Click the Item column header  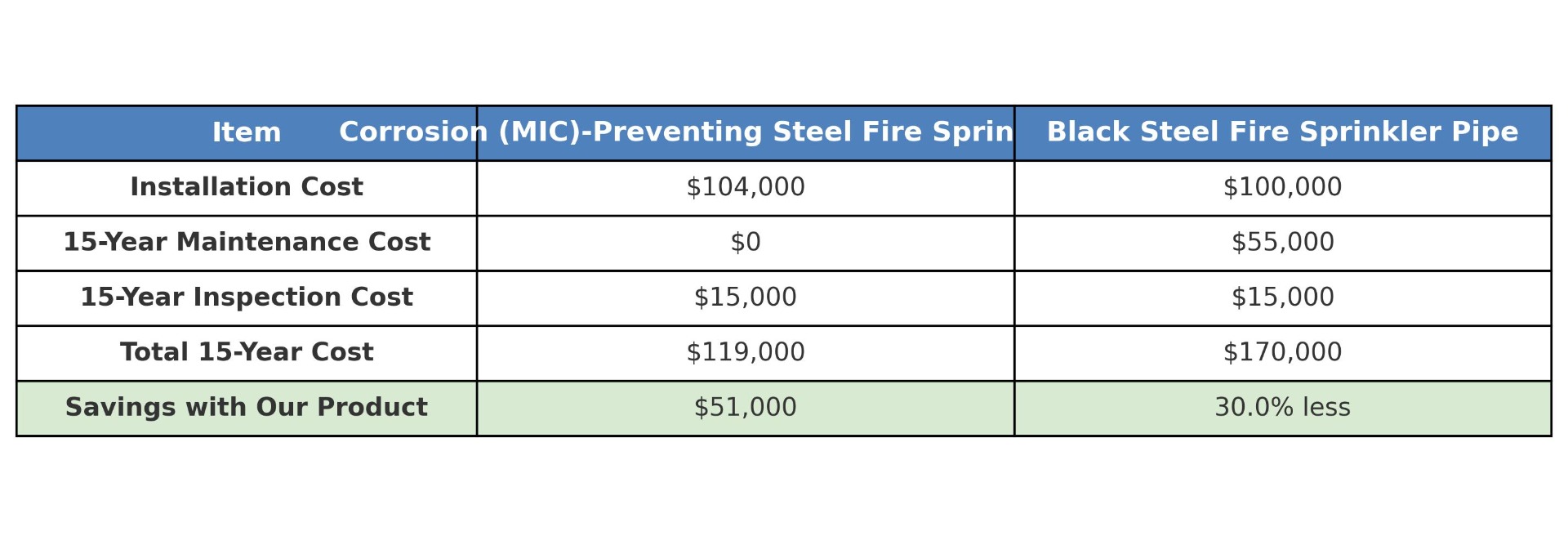coord(247,133)
